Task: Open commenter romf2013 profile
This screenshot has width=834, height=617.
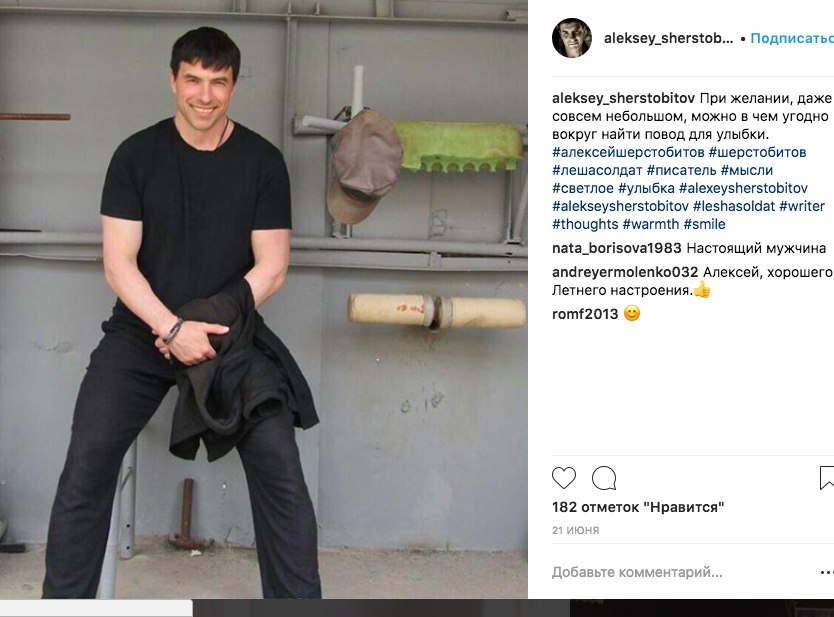Action: (x=585, y=314)
